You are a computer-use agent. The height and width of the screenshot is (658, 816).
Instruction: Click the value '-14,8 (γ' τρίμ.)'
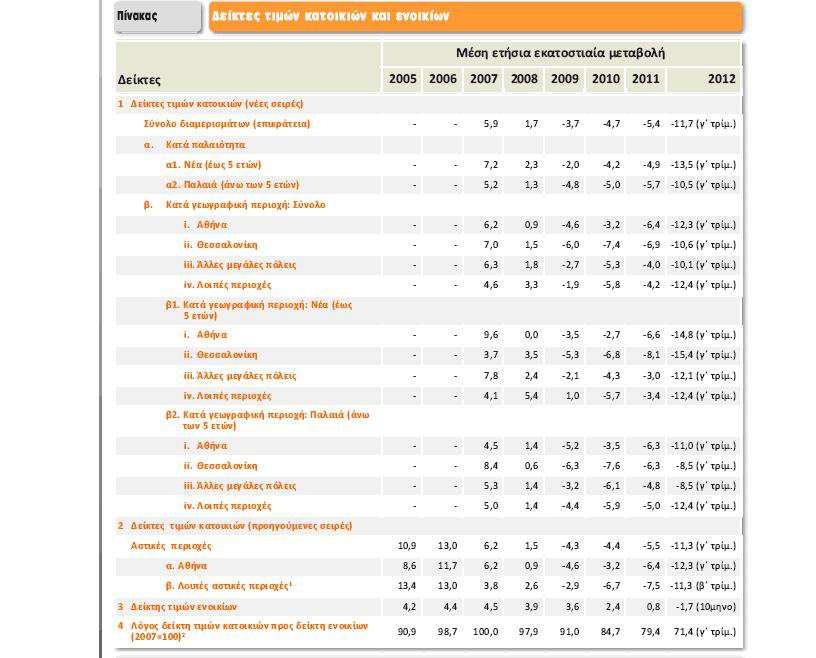click(x=703, y=335)
